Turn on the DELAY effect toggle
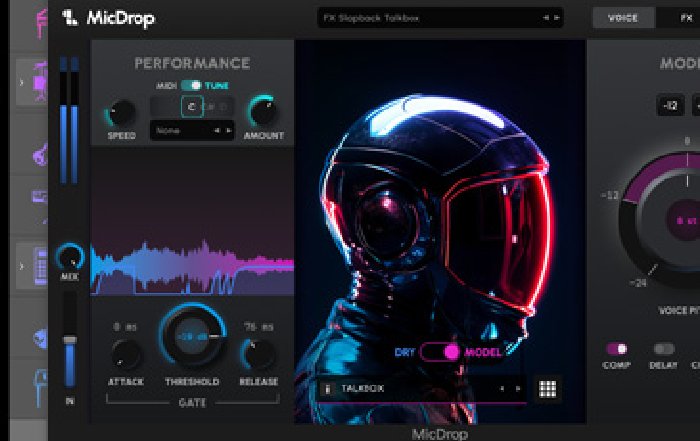 click(663, 349)
